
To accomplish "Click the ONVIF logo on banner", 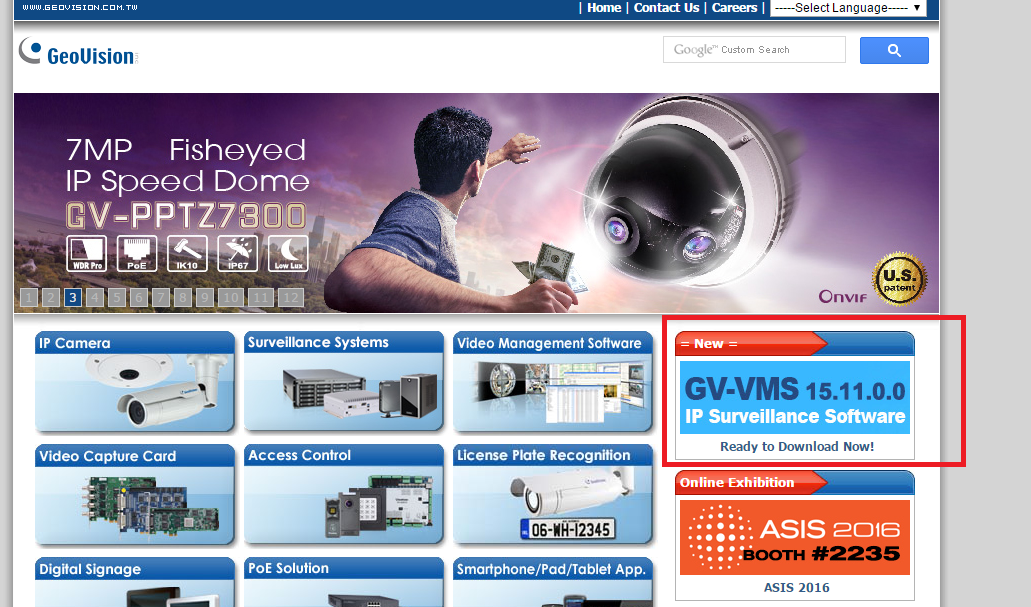I will pos(842,297).
